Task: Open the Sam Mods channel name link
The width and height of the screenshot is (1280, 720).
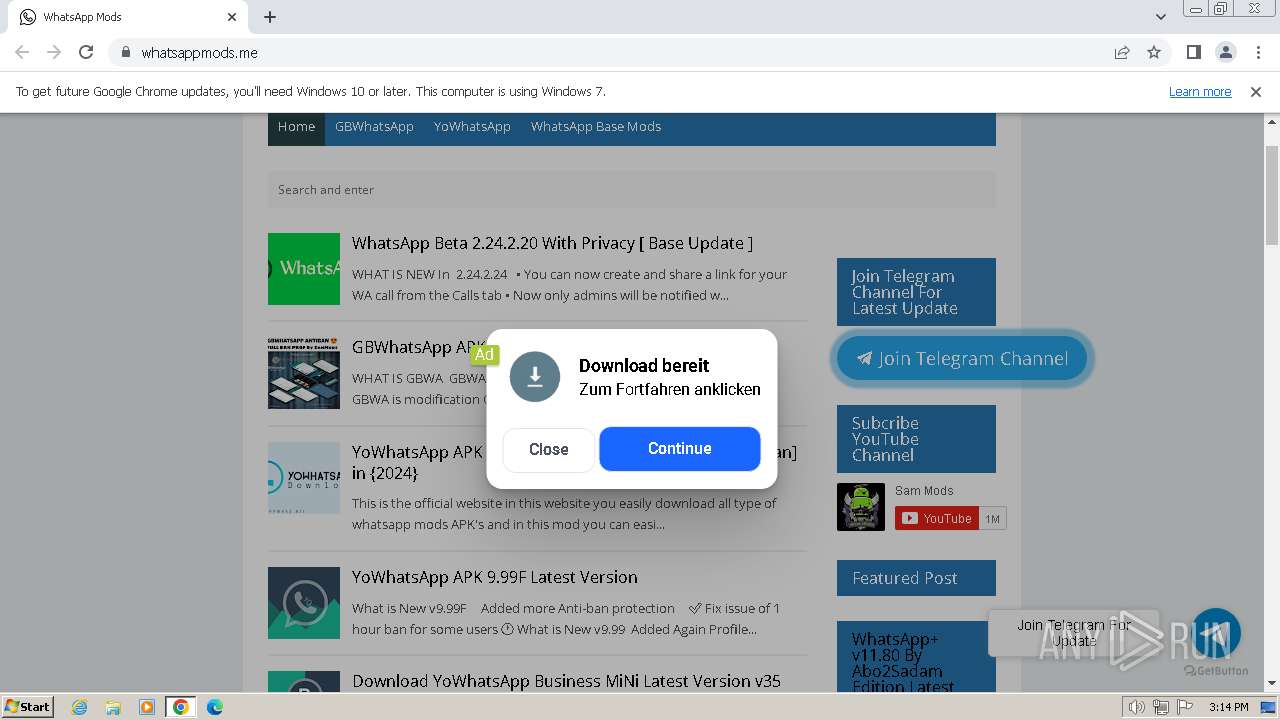Action: tap(924, 491)
